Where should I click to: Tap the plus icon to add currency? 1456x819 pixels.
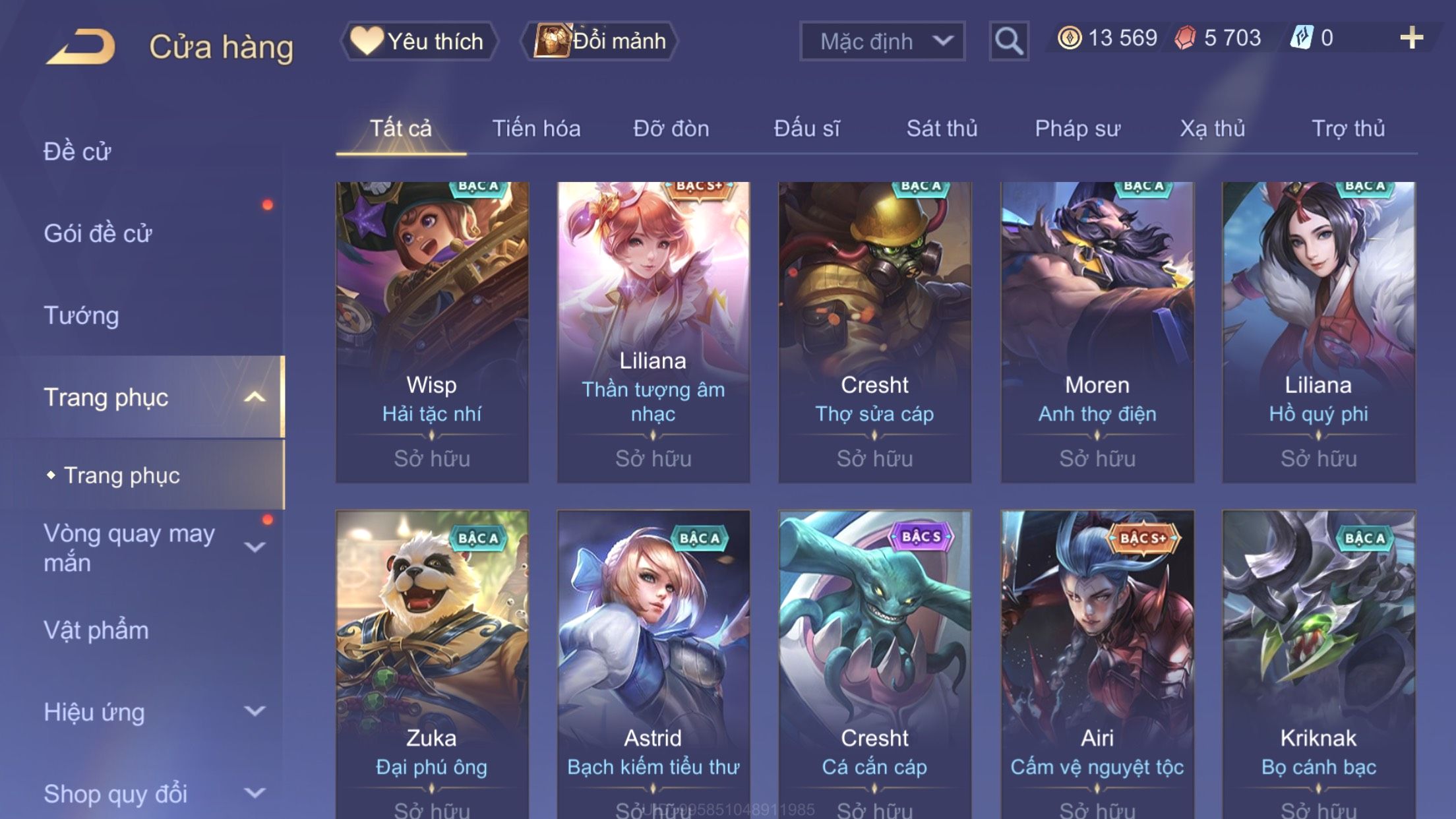1412,38
